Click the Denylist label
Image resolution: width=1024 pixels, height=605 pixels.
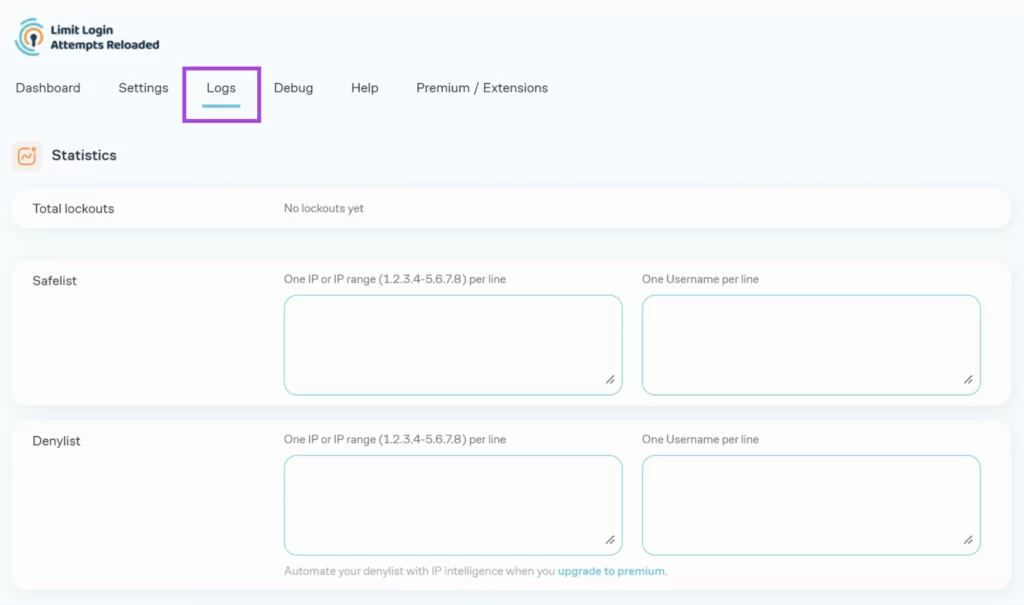pos(56,441)
